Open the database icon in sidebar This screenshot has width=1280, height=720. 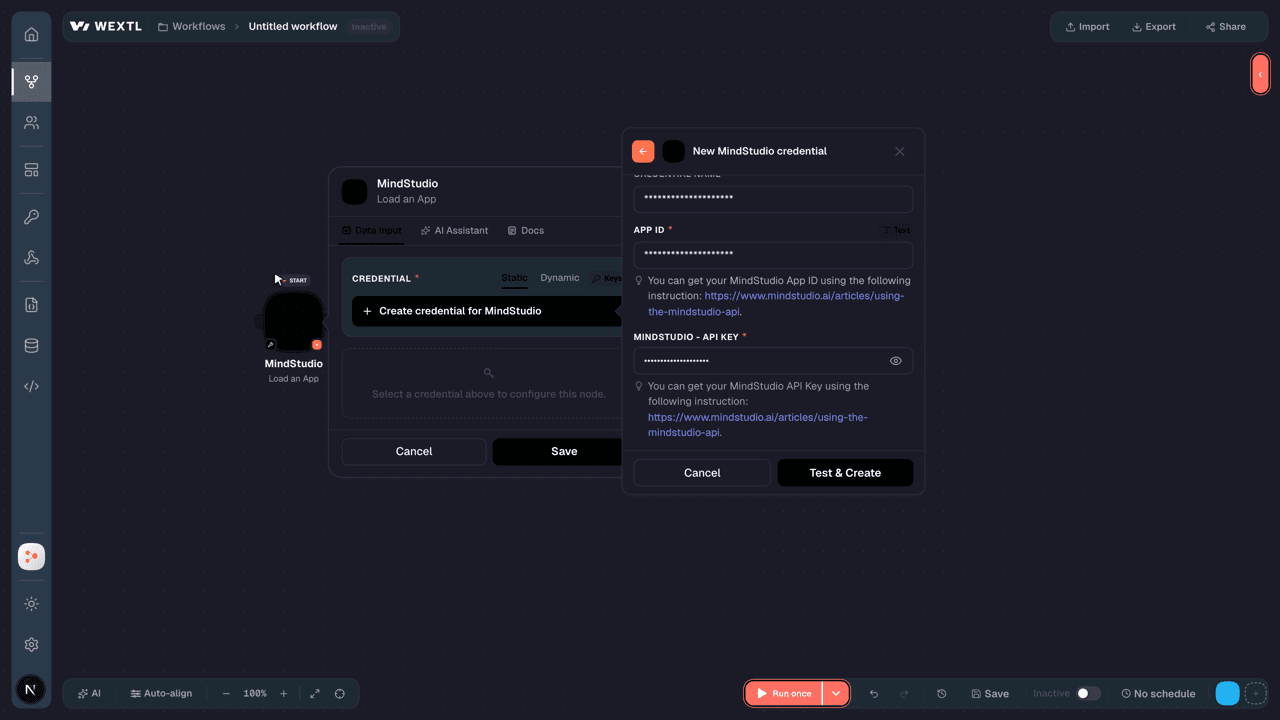[31, 346]
